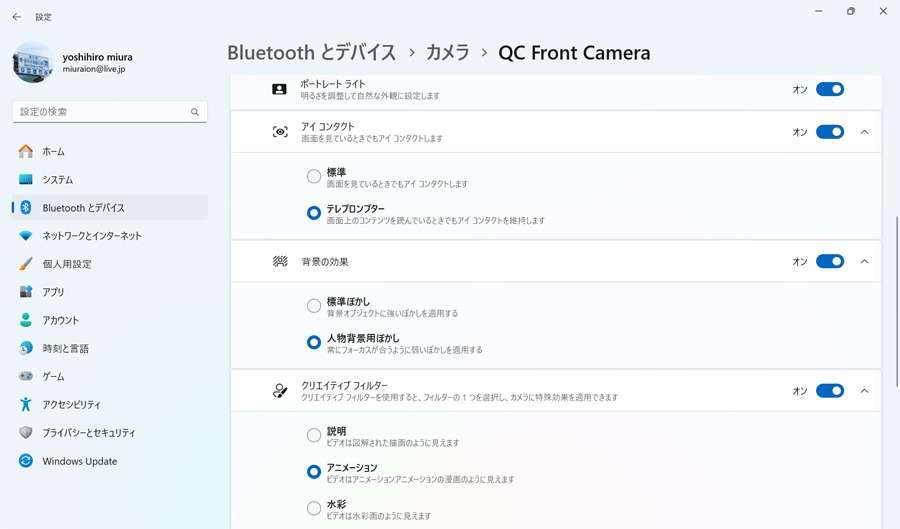Collapse the クリエイティブ フィルター section chevron
Image resolution: width=900 pixels, height=529 pixels.
(x=864, y=391)
